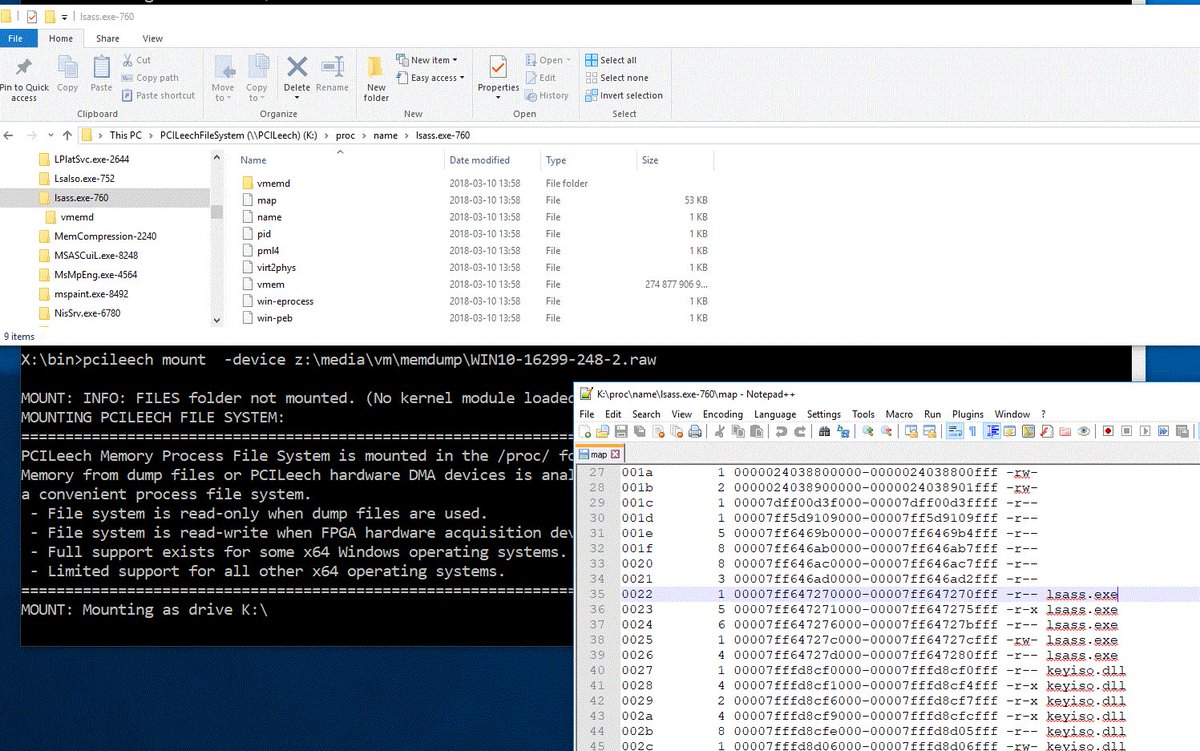Click the Open file icon in Notepad++
Screen dimensions: 1200x751
[x=602, y=432]
